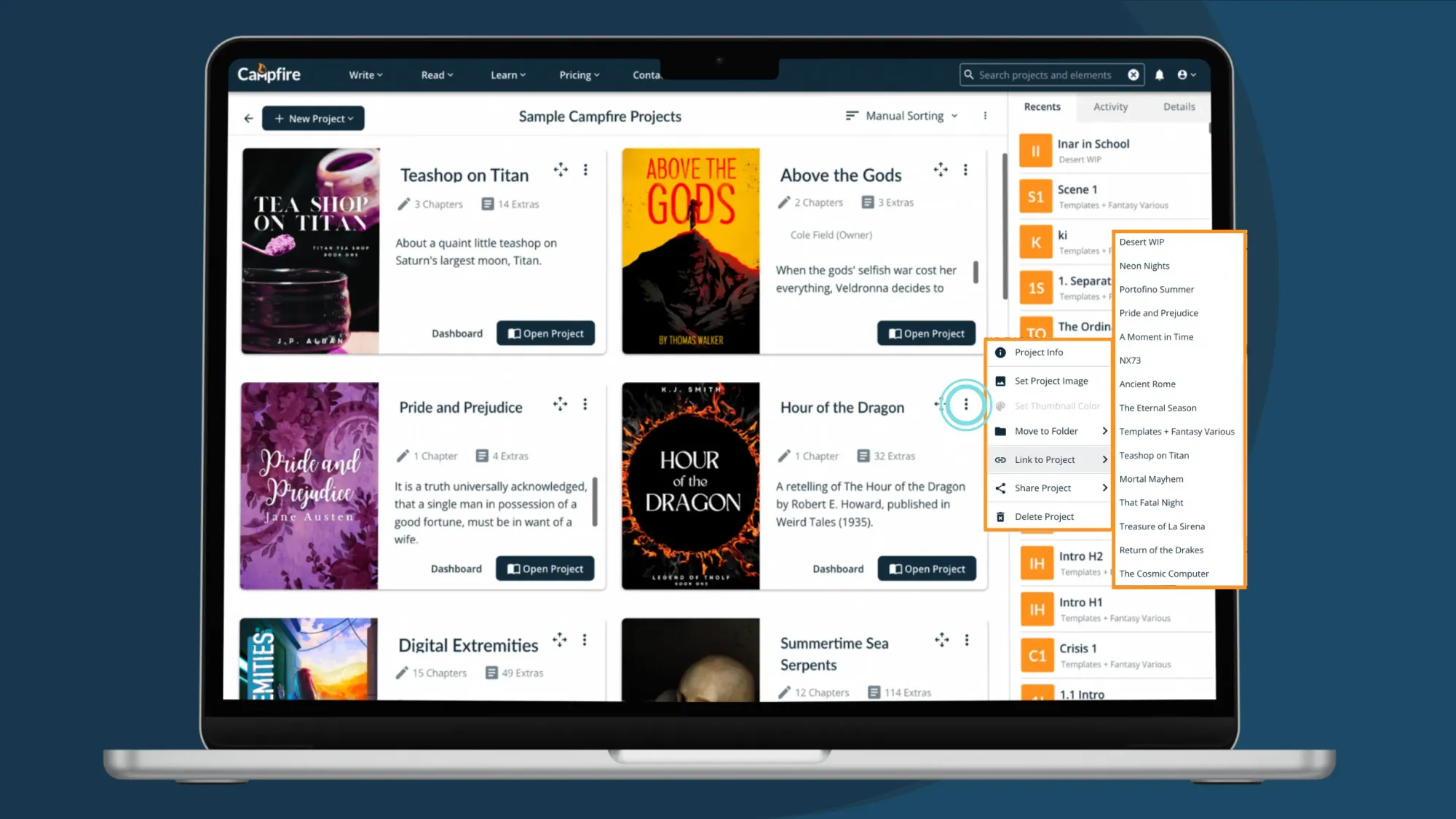This screenshot has width=1456, height=819.
Task: Open the Manual Sorting dropdown
Action: point(901,116)
